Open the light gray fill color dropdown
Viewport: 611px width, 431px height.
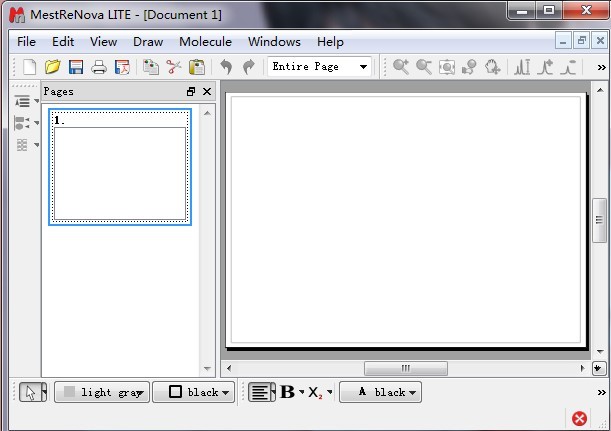(x=102, y=392)
